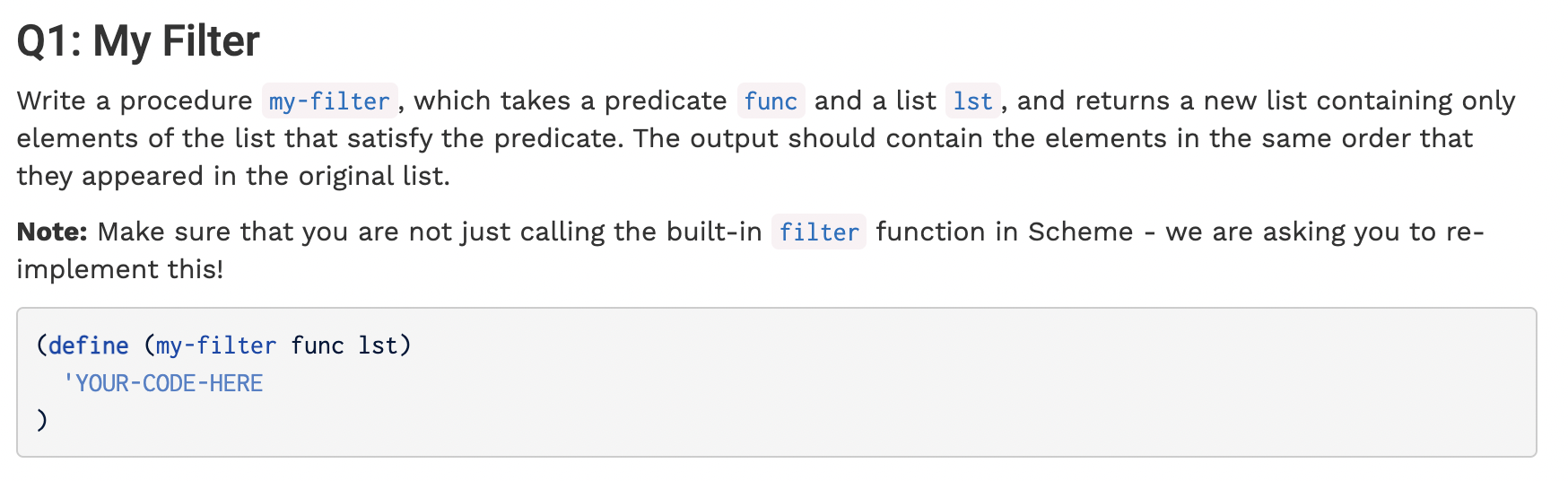Screen dimensions: 1568x481
Task: Click the word Scheme in the note
Action: pyautogui.click(x=1081, y=232)
